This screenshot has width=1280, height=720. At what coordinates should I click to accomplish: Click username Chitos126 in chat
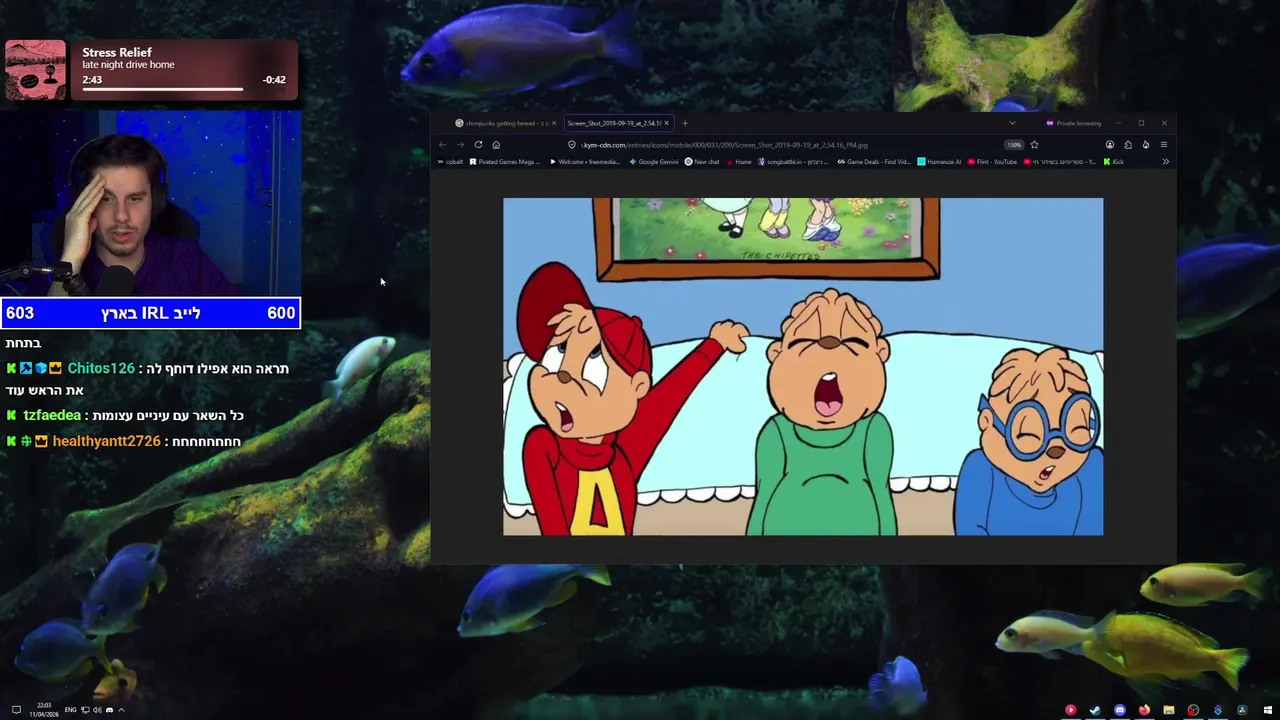click(101, 368)
